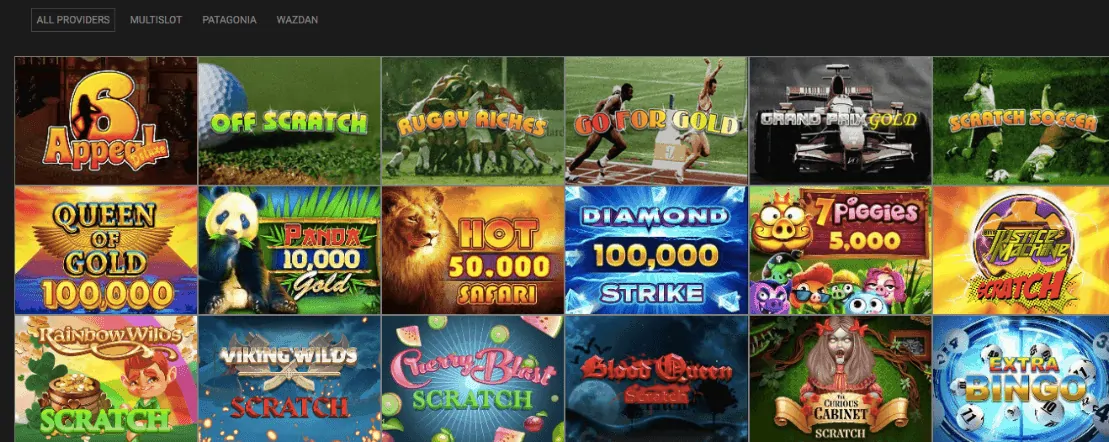Open Grand Prix Gold racing game

(841, 121)
